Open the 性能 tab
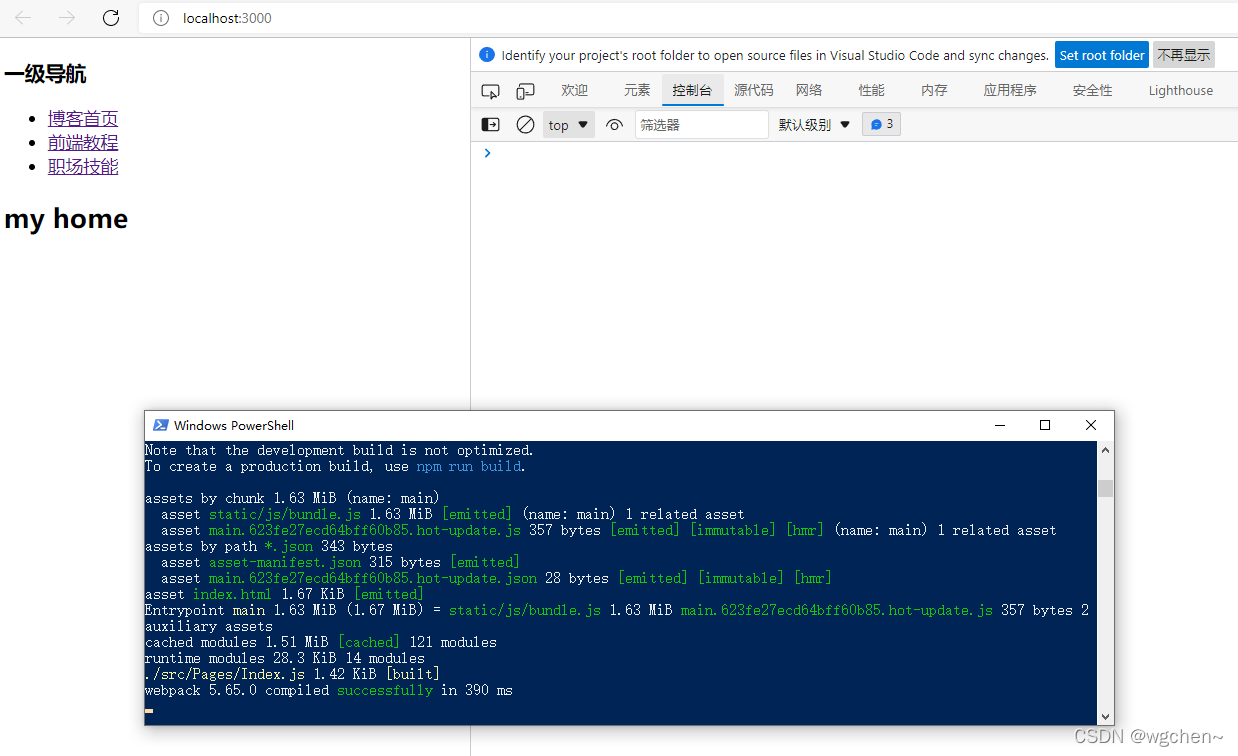This screenshot has height=756, width=1238. [x=871, y=90]
